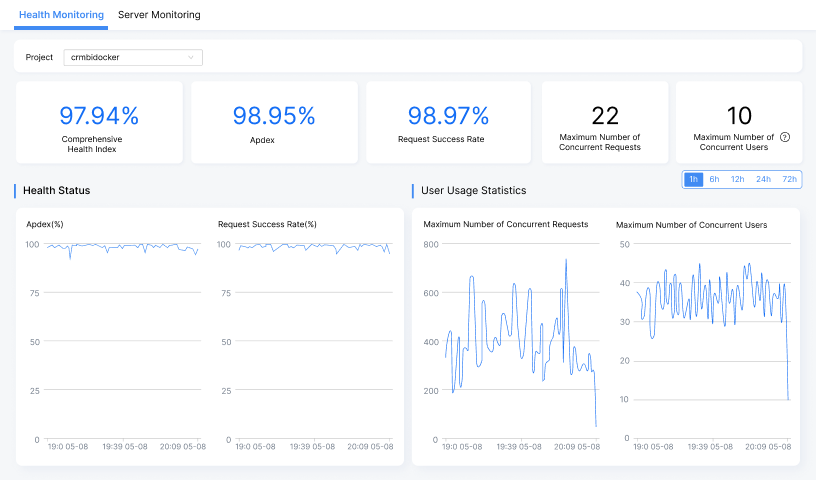This screenshot has width=816, height=480.
Task: Click the Maximum Number of Concurrent Users chart title
Action: coord(691,225)
